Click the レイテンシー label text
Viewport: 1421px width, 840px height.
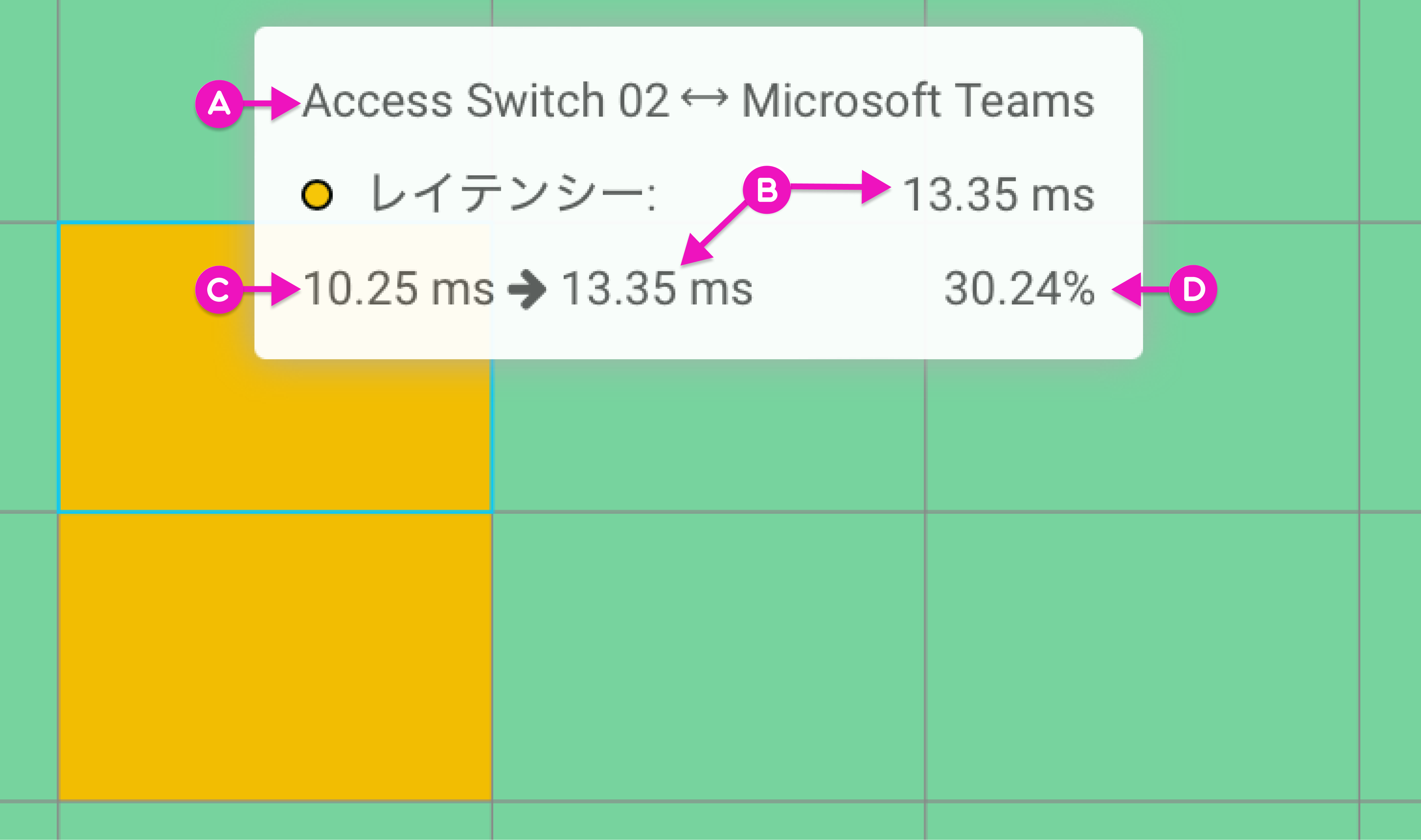[x=513, y=193]
